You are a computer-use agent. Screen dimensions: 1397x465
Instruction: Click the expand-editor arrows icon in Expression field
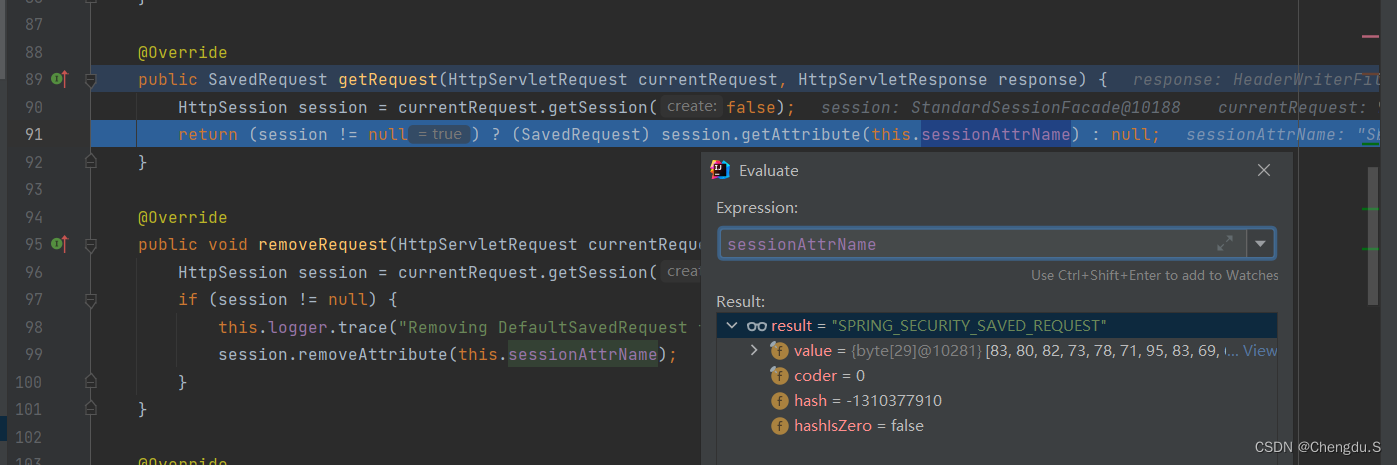[1225, 243]
